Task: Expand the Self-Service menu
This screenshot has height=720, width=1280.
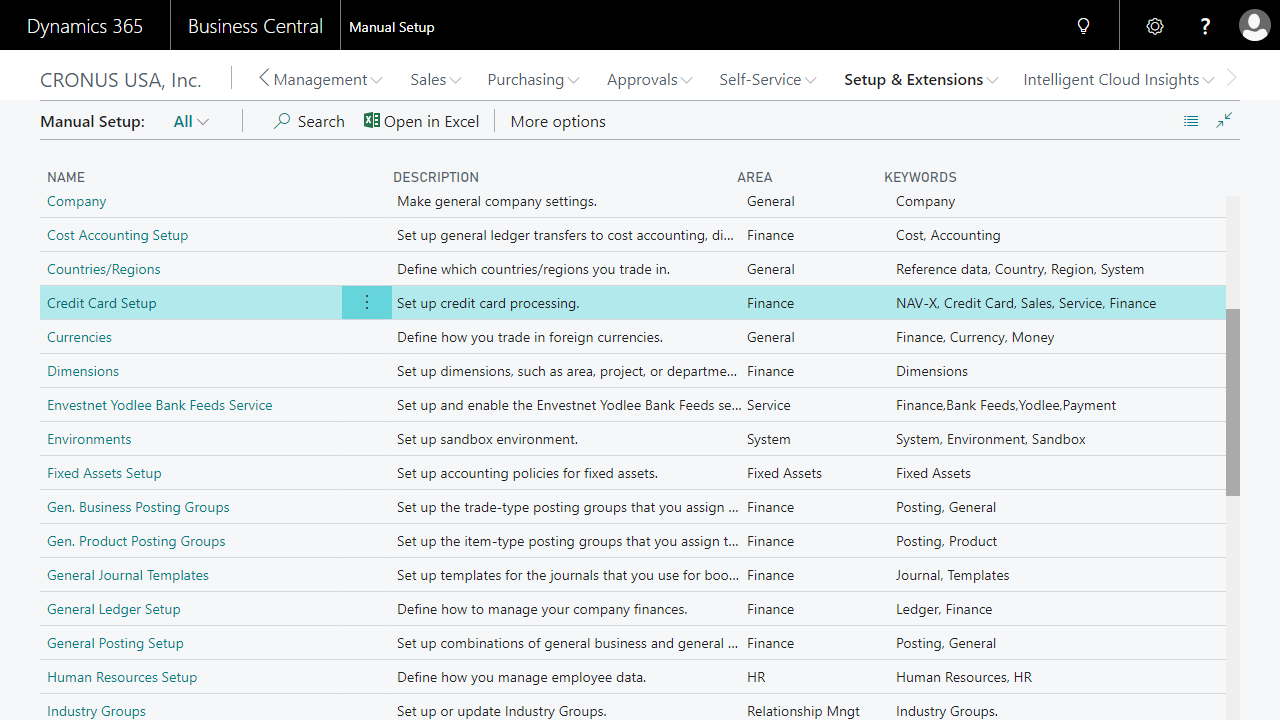Action: point(768,80)
